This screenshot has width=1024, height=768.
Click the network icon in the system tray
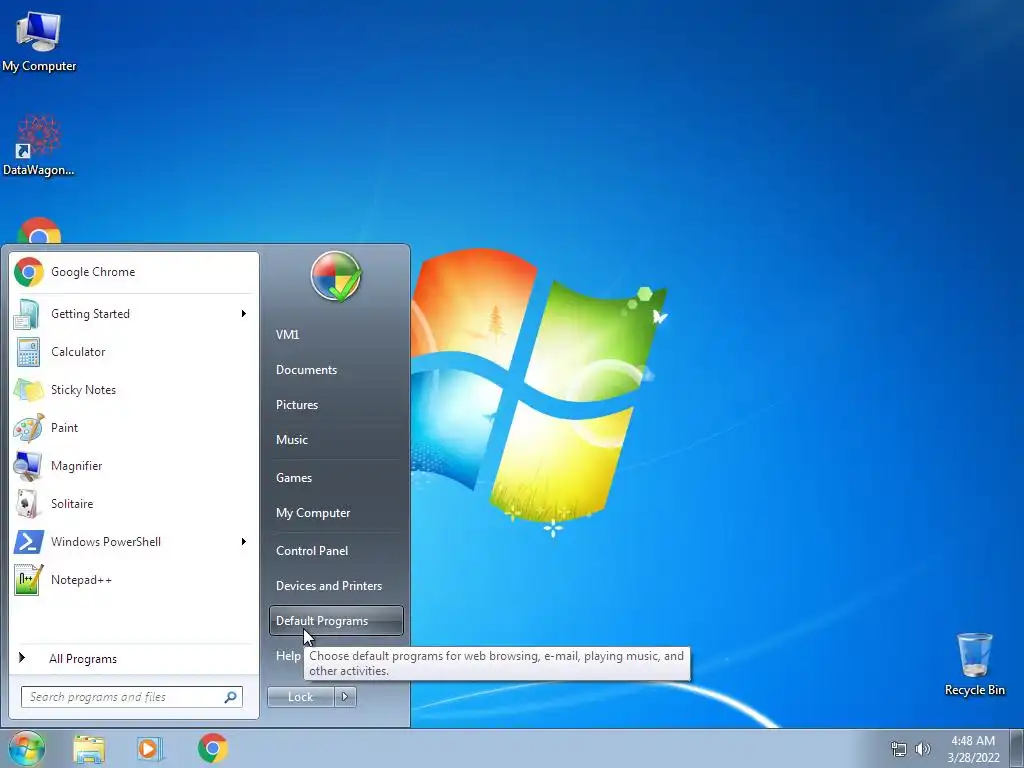pos(899,749)
